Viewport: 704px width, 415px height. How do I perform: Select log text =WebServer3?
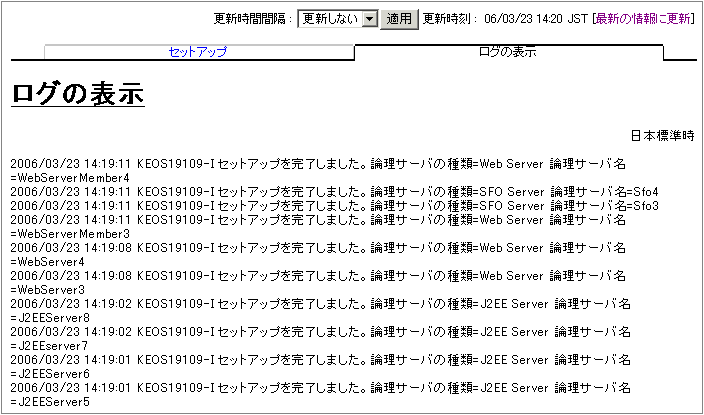point(47,289)
